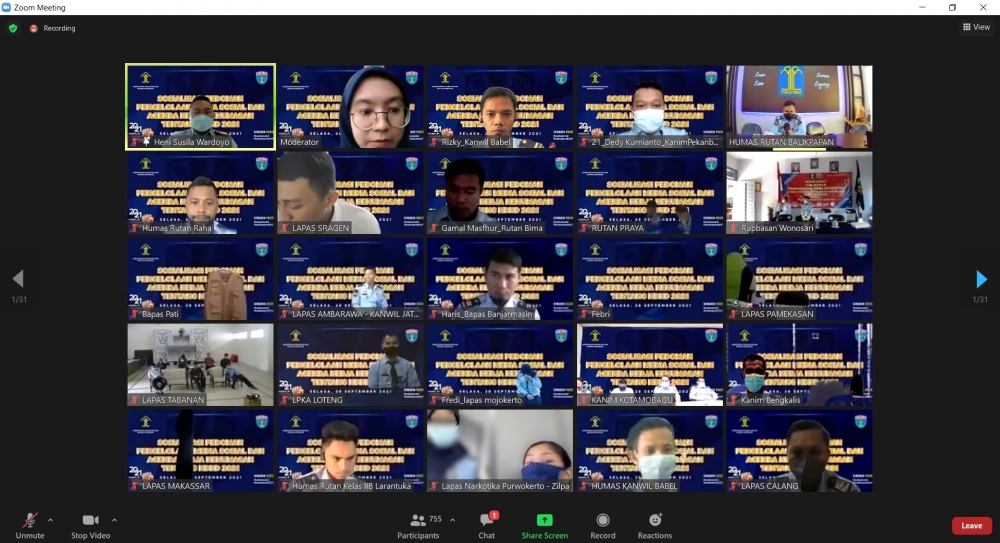This screenshot has width=1000, height=543.
Task: Open the View layout menu
Action: point(975,27)
